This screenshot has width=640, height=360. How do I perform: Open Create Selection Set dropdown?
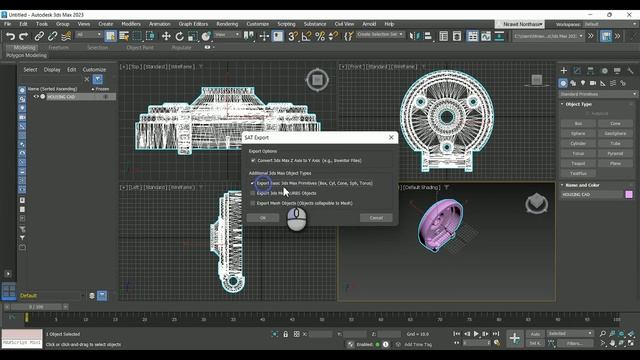click(380, 35)
